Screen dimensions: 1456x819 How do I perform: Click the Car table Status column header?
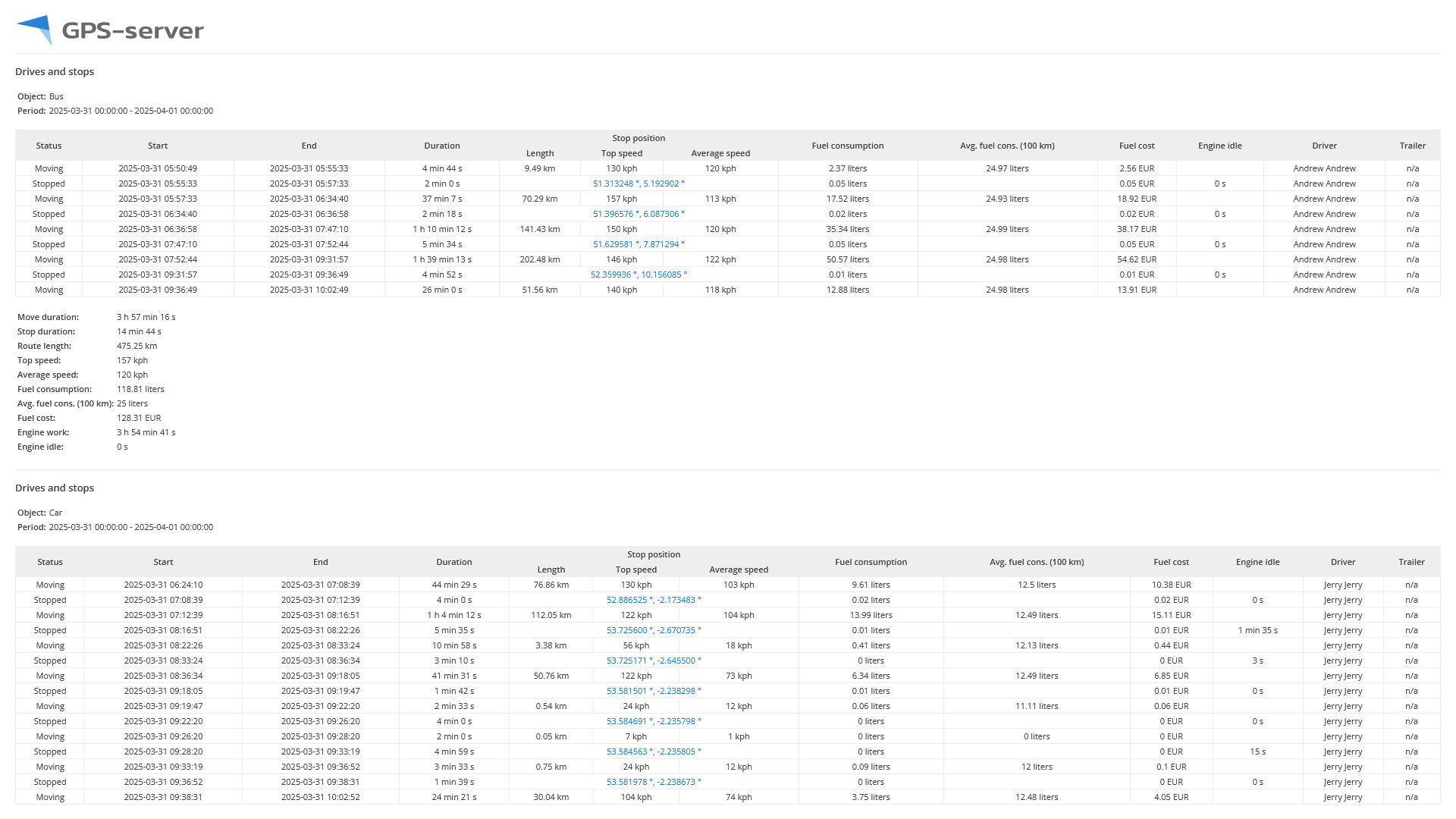pos(50,562)
